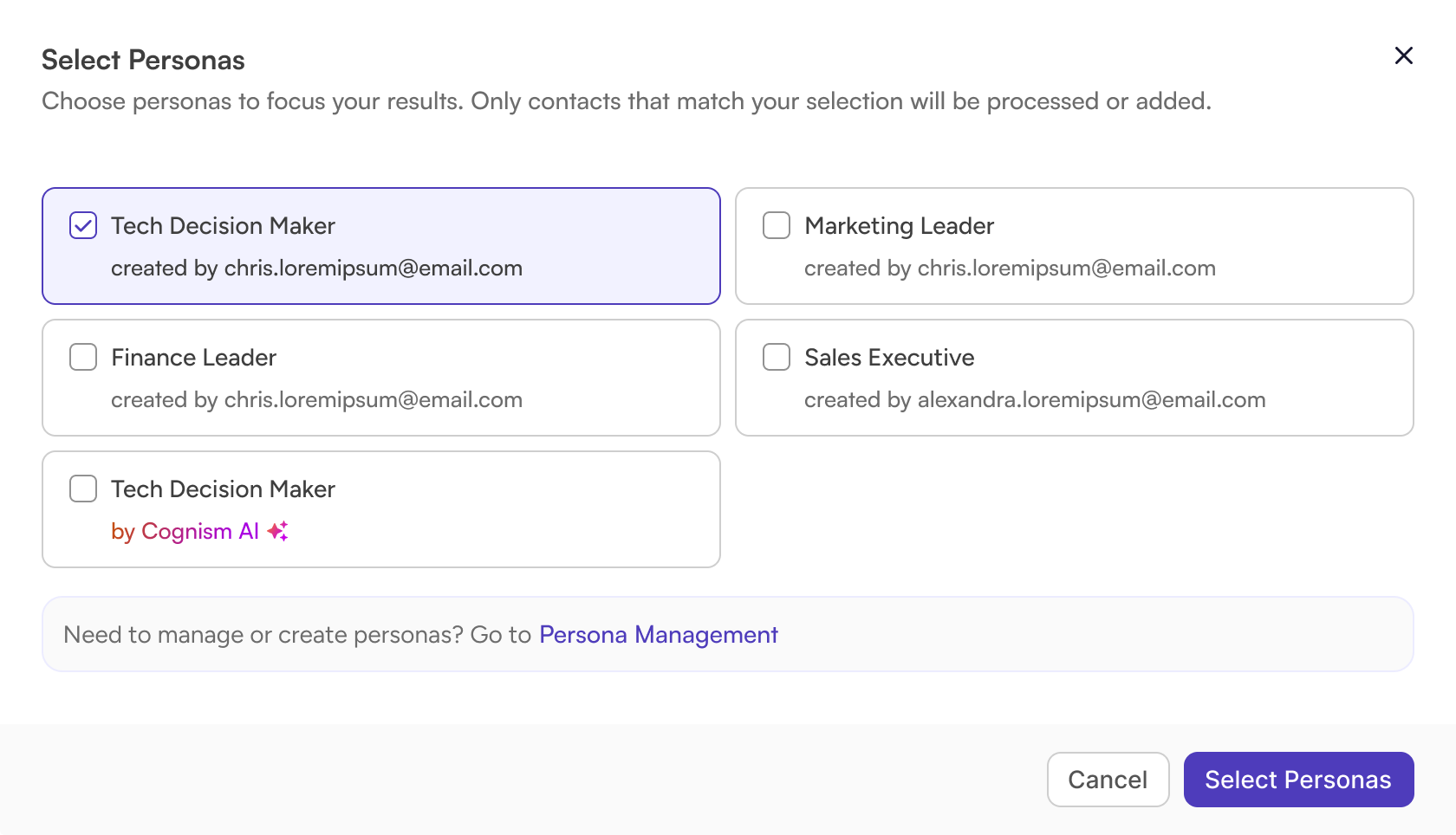Enable the Finance Leader checkbox
The image size is (1456, 835).
(83, 358)
